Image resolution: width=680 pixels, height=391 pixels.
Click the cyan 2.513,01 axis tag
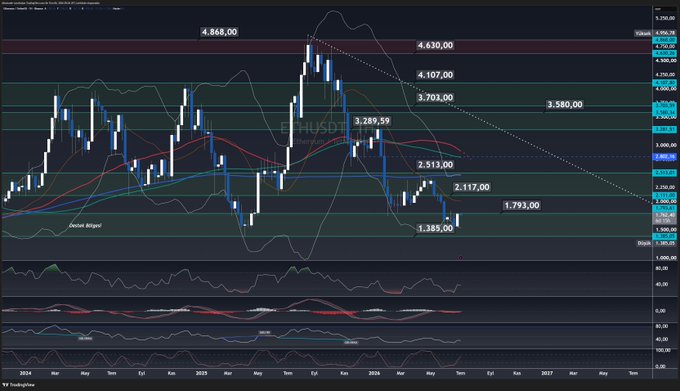click(x=665, y=173)
